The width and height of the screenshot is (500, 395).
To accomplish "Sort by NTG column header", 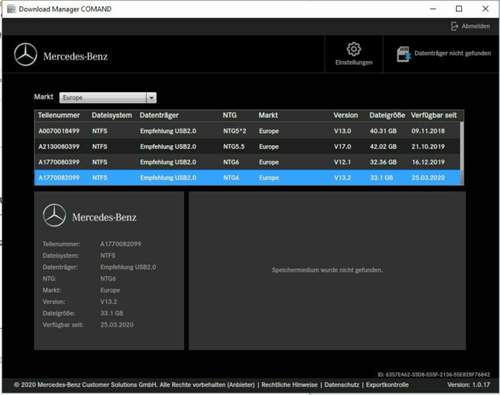I will 230,115.
